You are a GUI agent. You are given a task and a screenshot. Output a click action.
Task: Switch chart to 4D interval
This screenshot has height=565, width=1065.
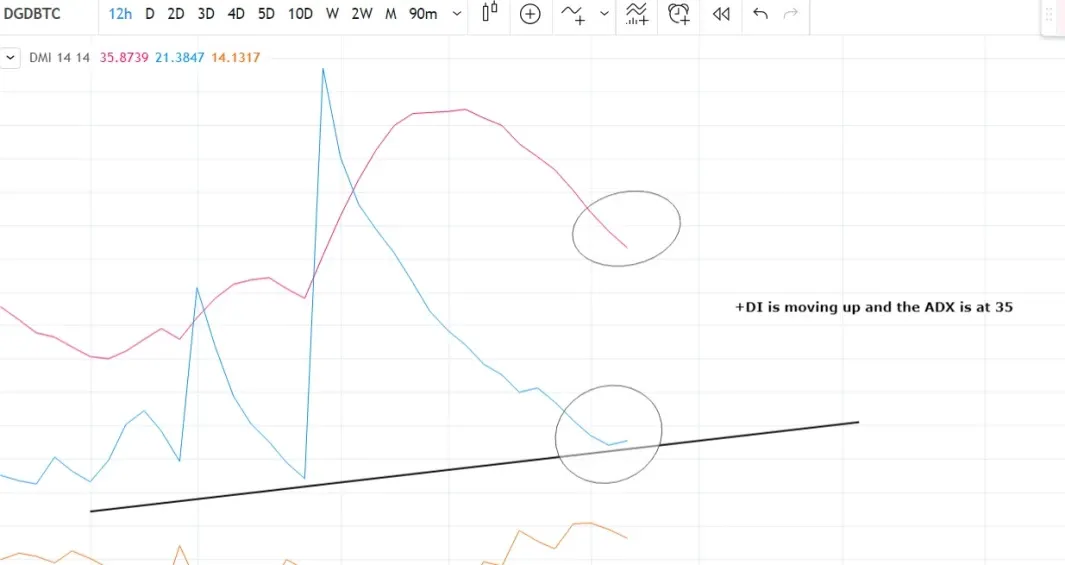tap(236, 14)
